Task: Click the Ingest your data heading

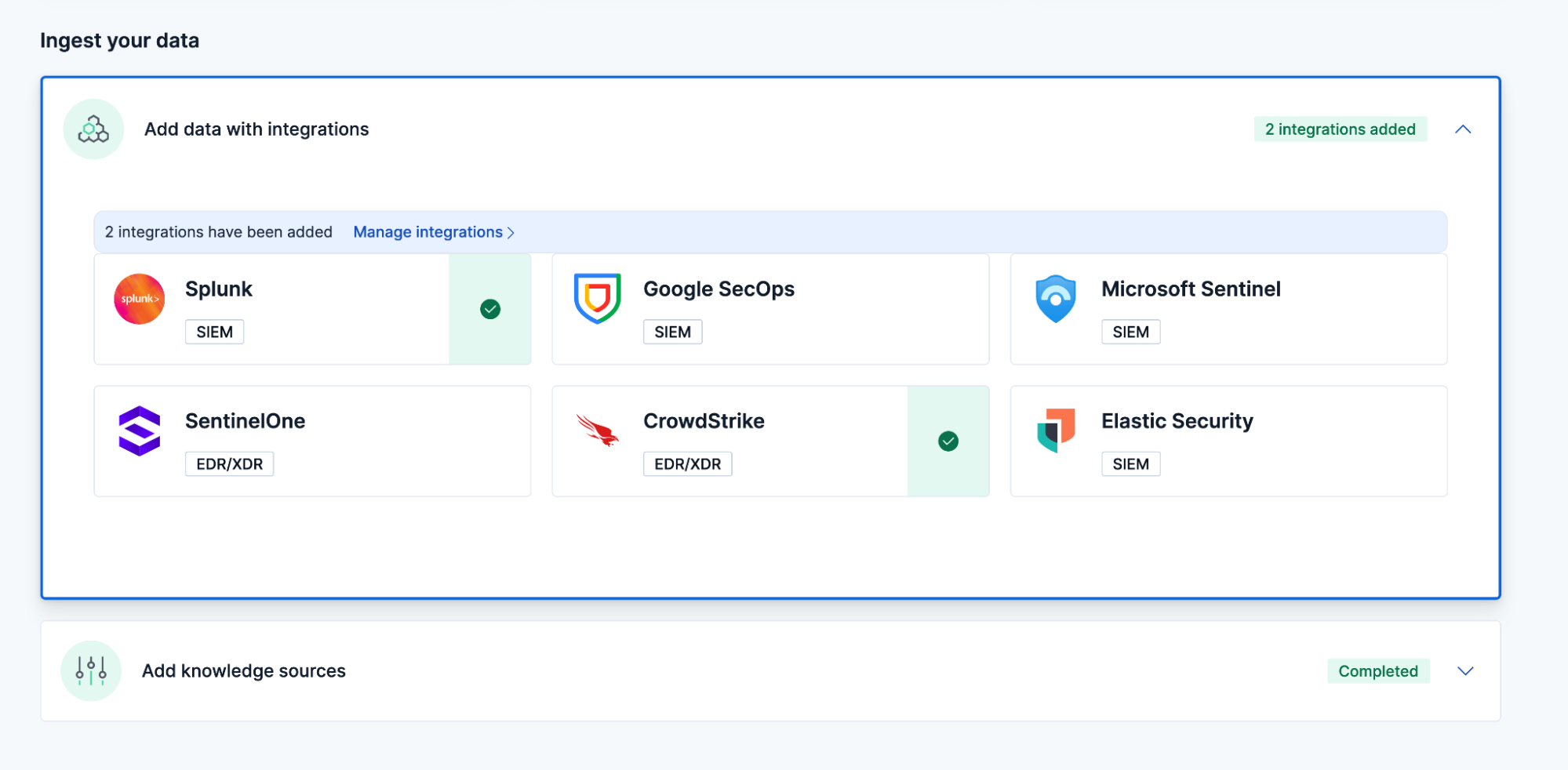Action: pos(120,41)
